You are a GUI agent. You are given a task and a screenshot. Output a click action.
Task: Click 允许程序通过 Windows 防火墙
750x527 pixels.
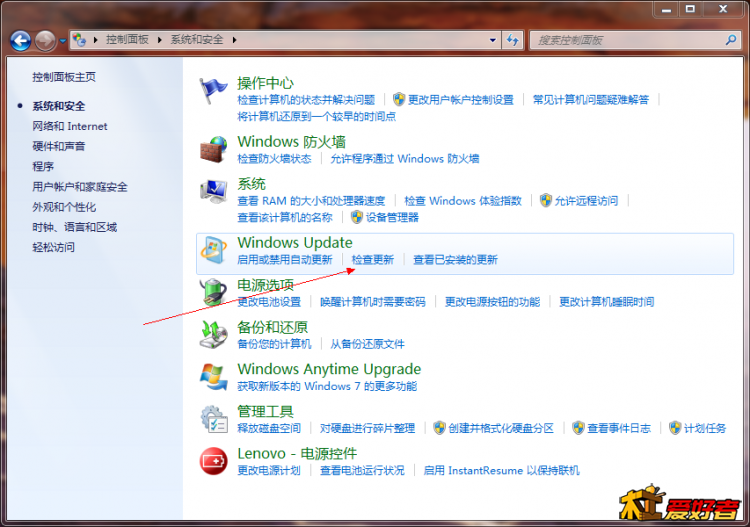[405, 158]
